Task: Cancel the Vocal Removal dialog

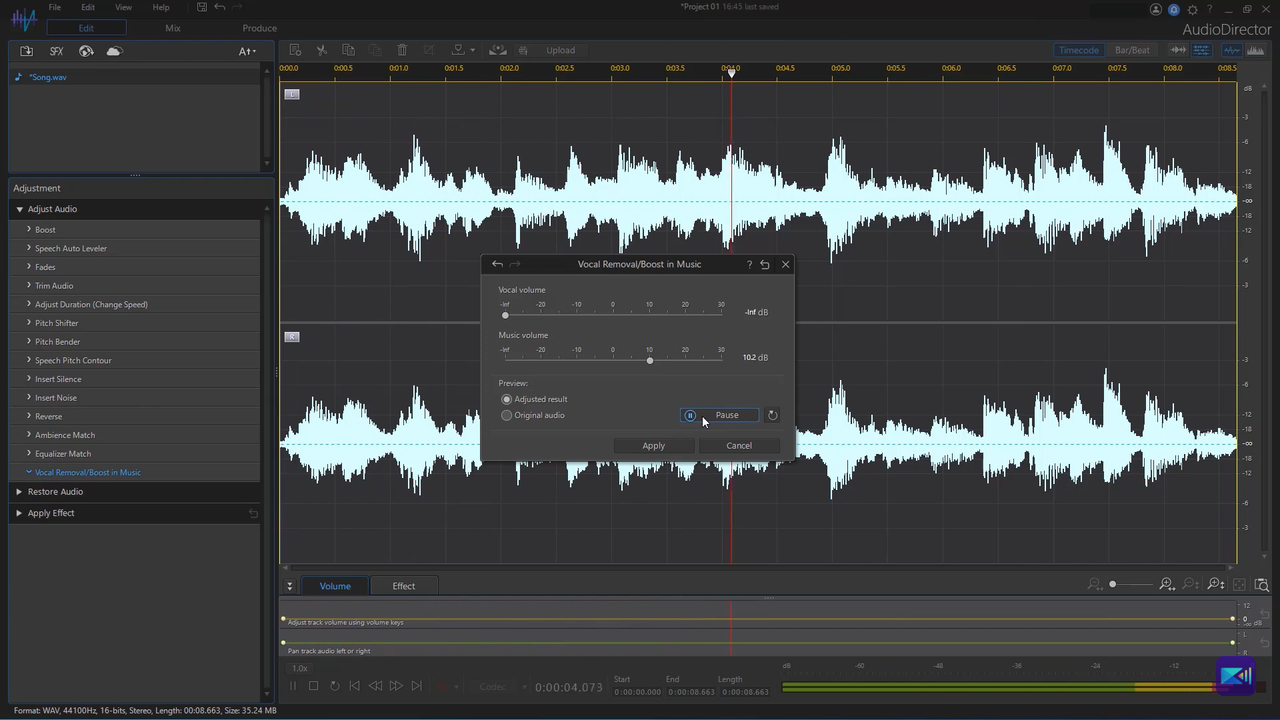Action: click(738, 445)
